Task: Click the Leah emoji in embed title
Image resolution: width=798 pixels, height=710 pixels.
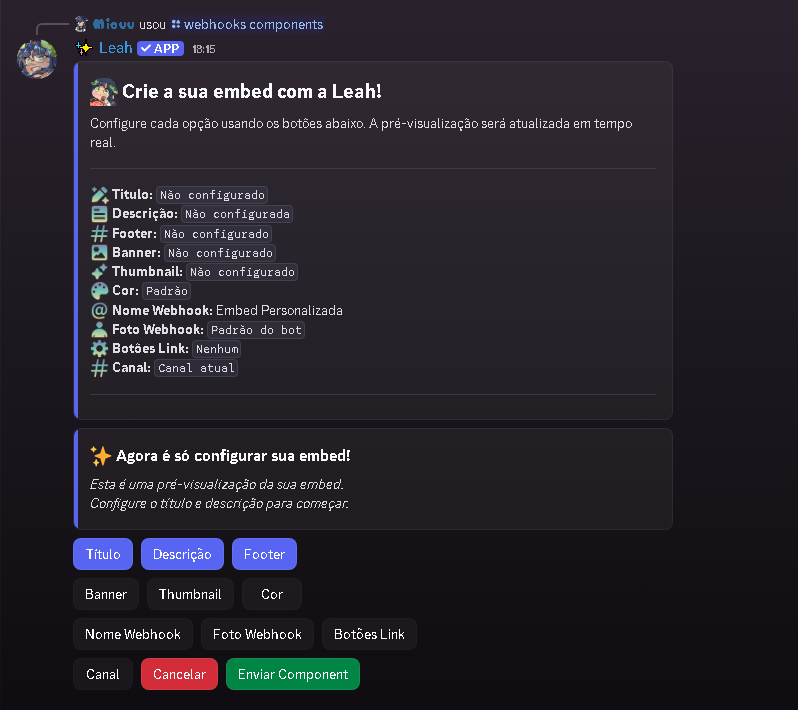Action: click(x=103, y=92)
